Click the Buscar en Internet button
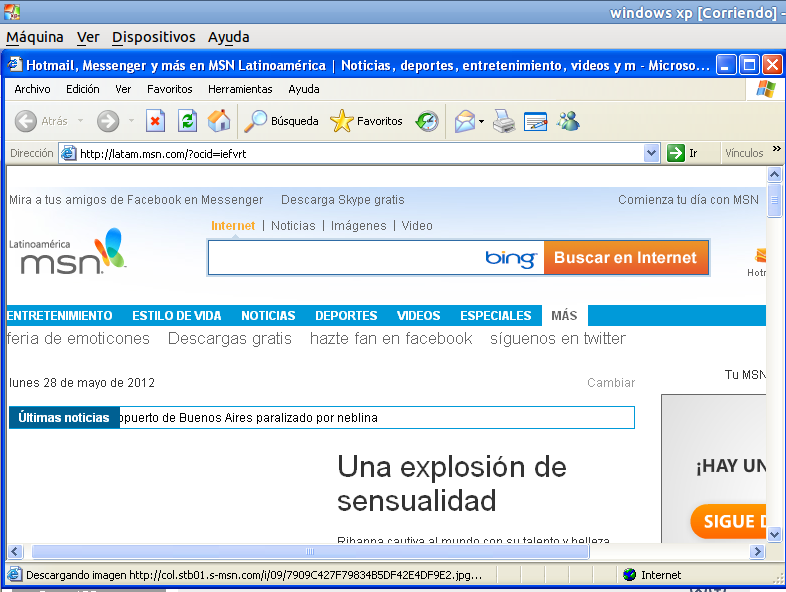Image resolution: width=786 pixels, height=592 pixels. [626, 257]
